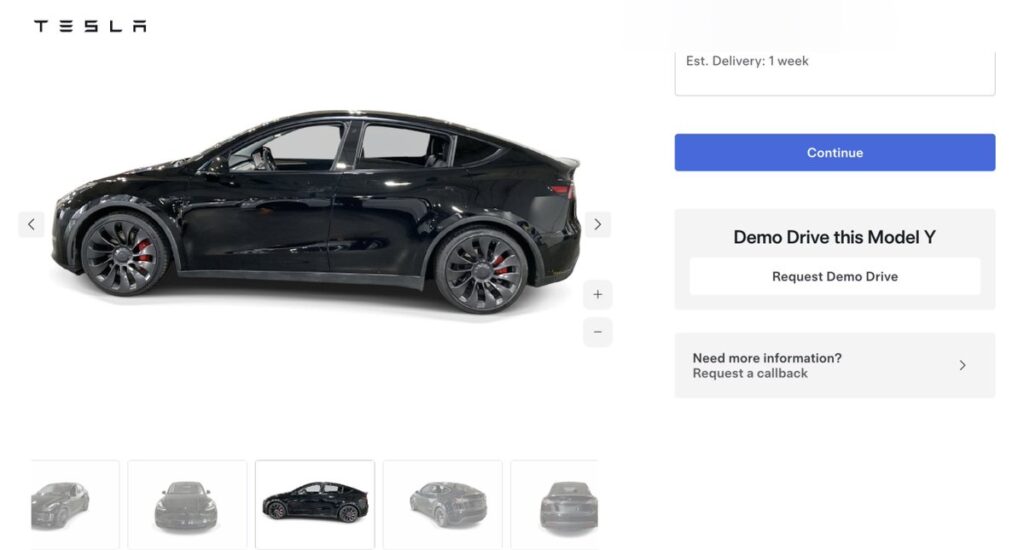Click the main Model Y car image
This screenshot has width=1024, height=550.
coord(316,210)
